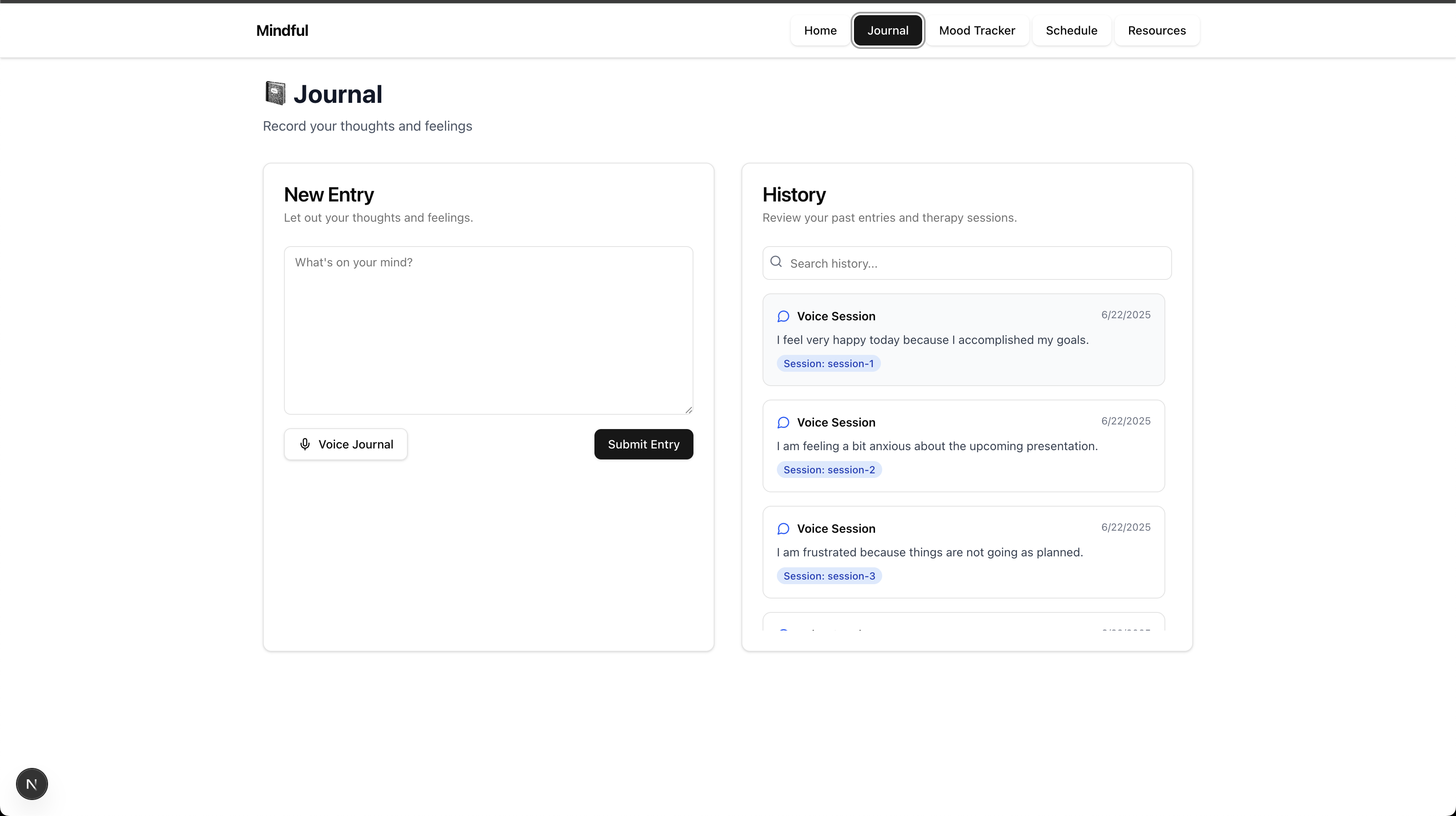Click the journal notebook emoji icon
This screenshot has width=1456, height=816.
275,93
